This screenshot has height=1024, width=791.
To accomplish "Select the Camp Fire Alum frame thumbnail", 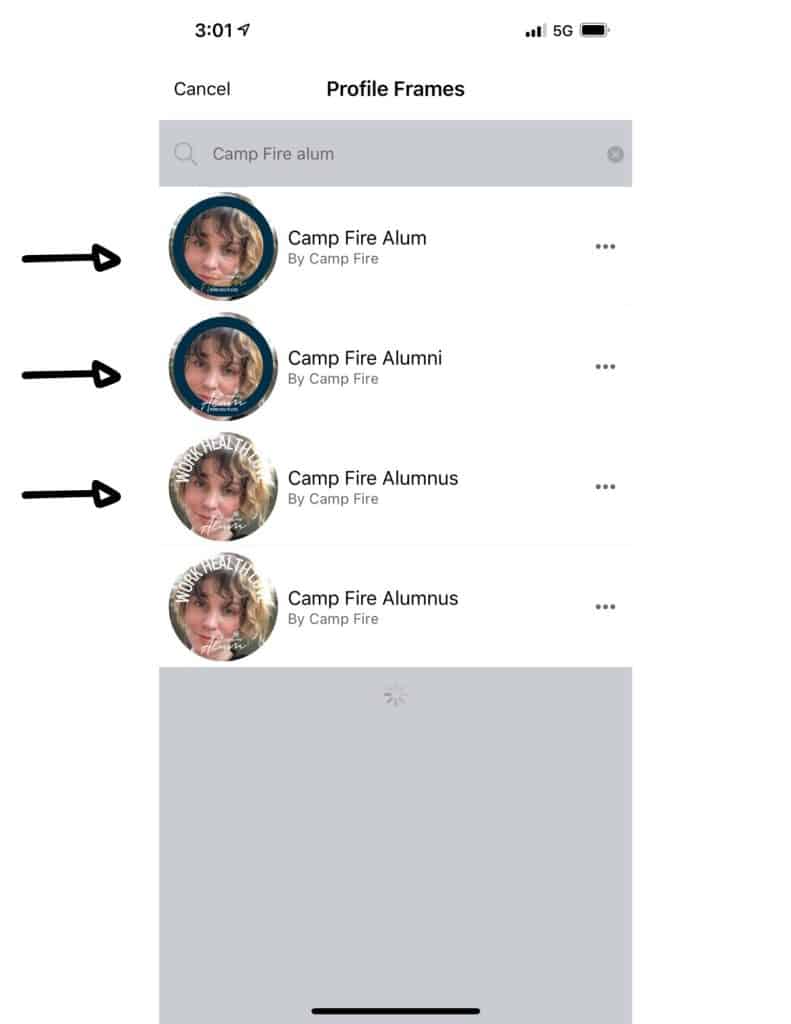I will coord(223,247).
